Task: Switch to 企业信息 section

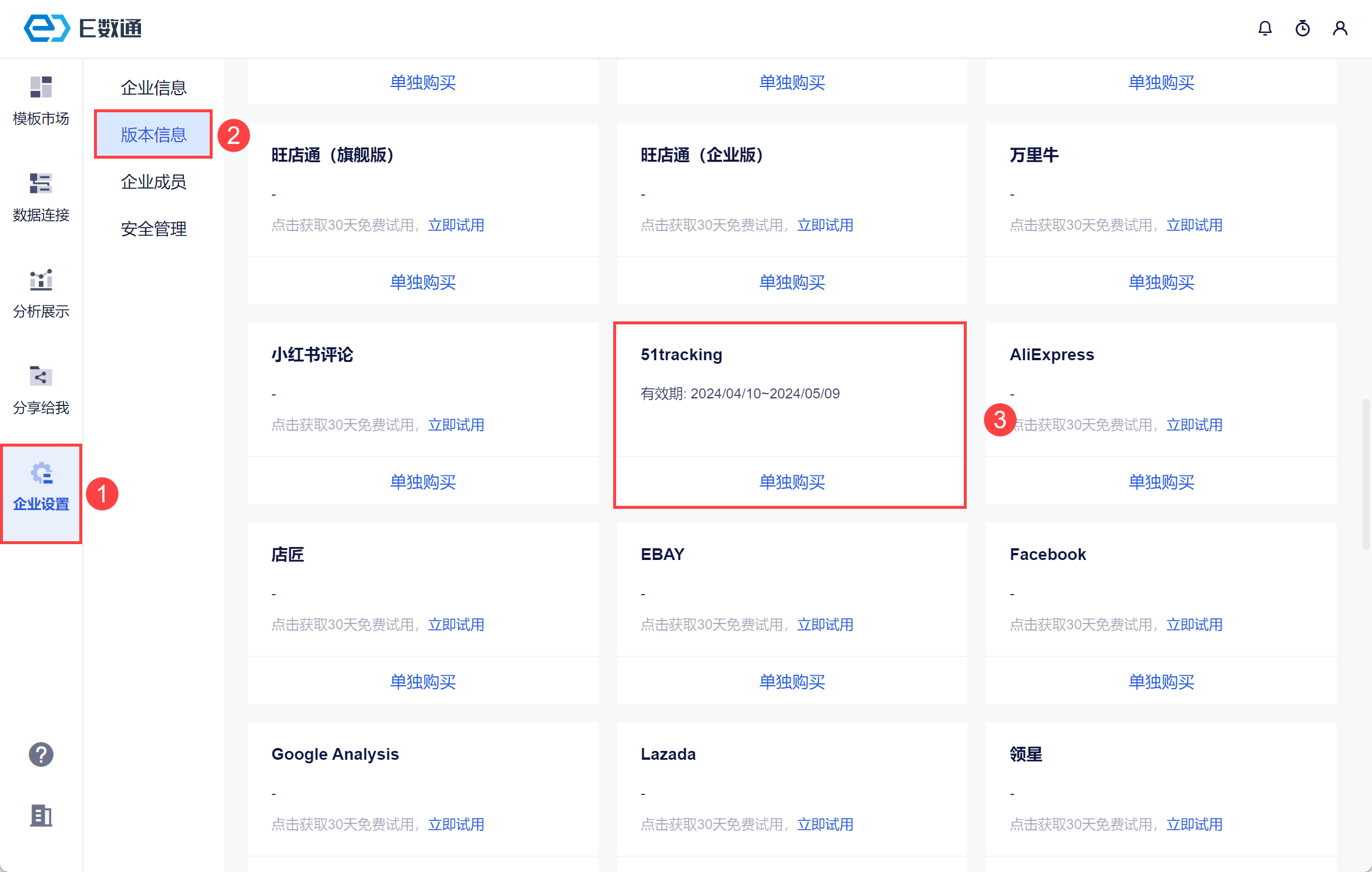Action: click(153, 87)
